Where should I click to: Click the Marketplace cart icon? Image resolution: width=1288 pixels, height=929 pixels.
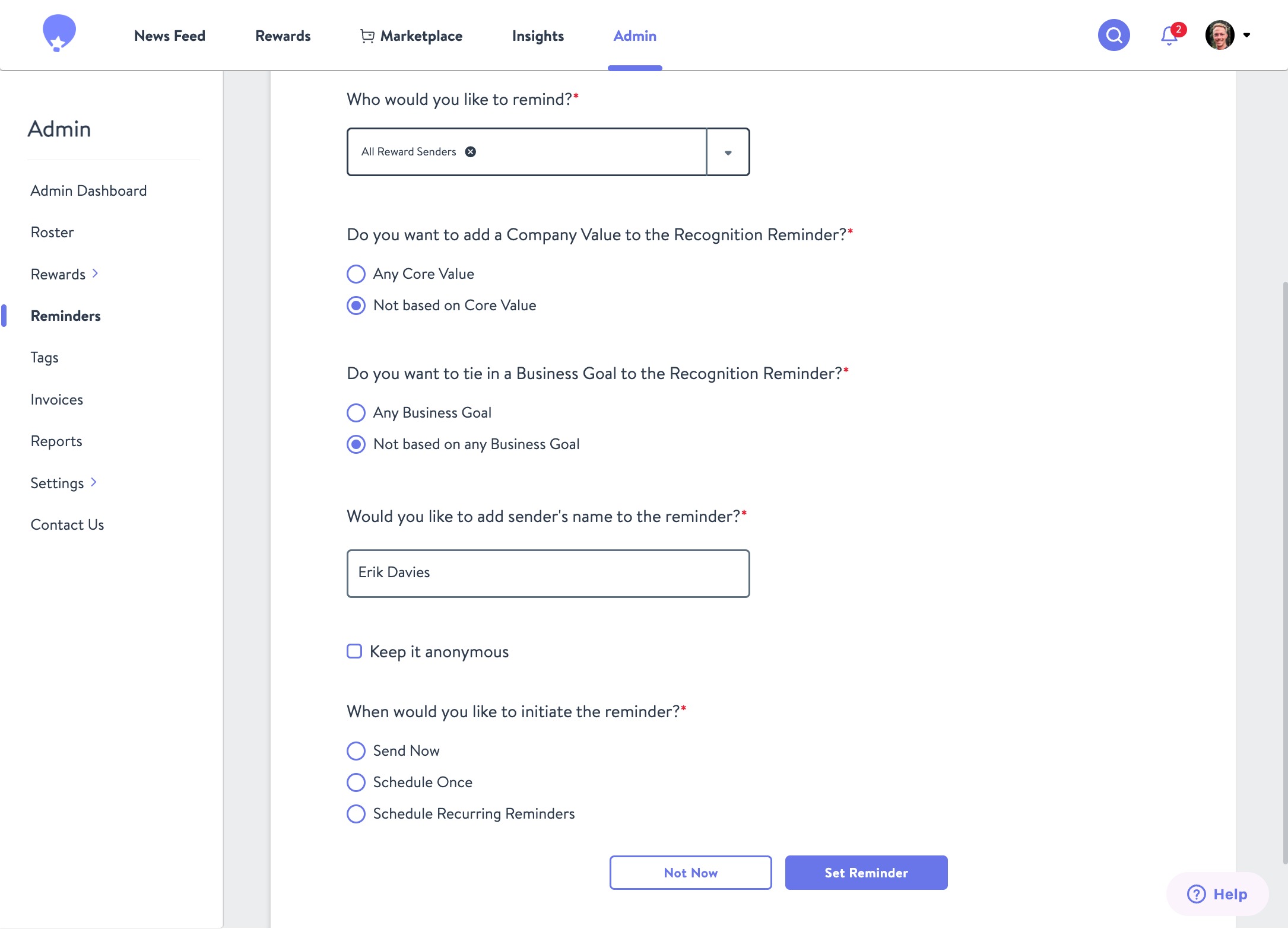click(x=367, y=36)
